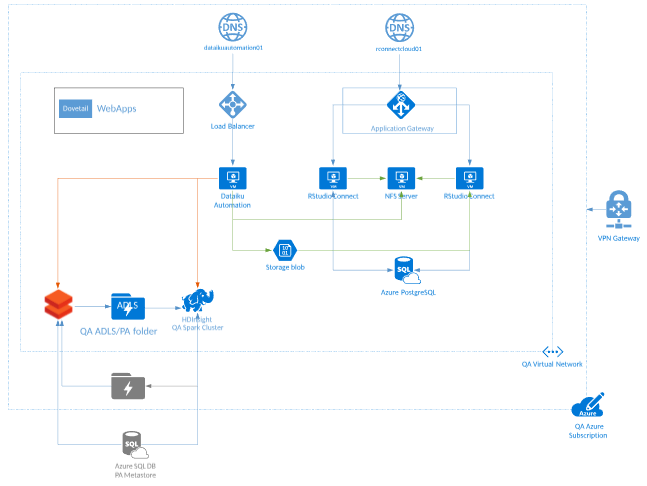Select the blue ADLS folder icon
This screenshot has width=647, height=486.
pyautogui.click(x=128, y=306)
